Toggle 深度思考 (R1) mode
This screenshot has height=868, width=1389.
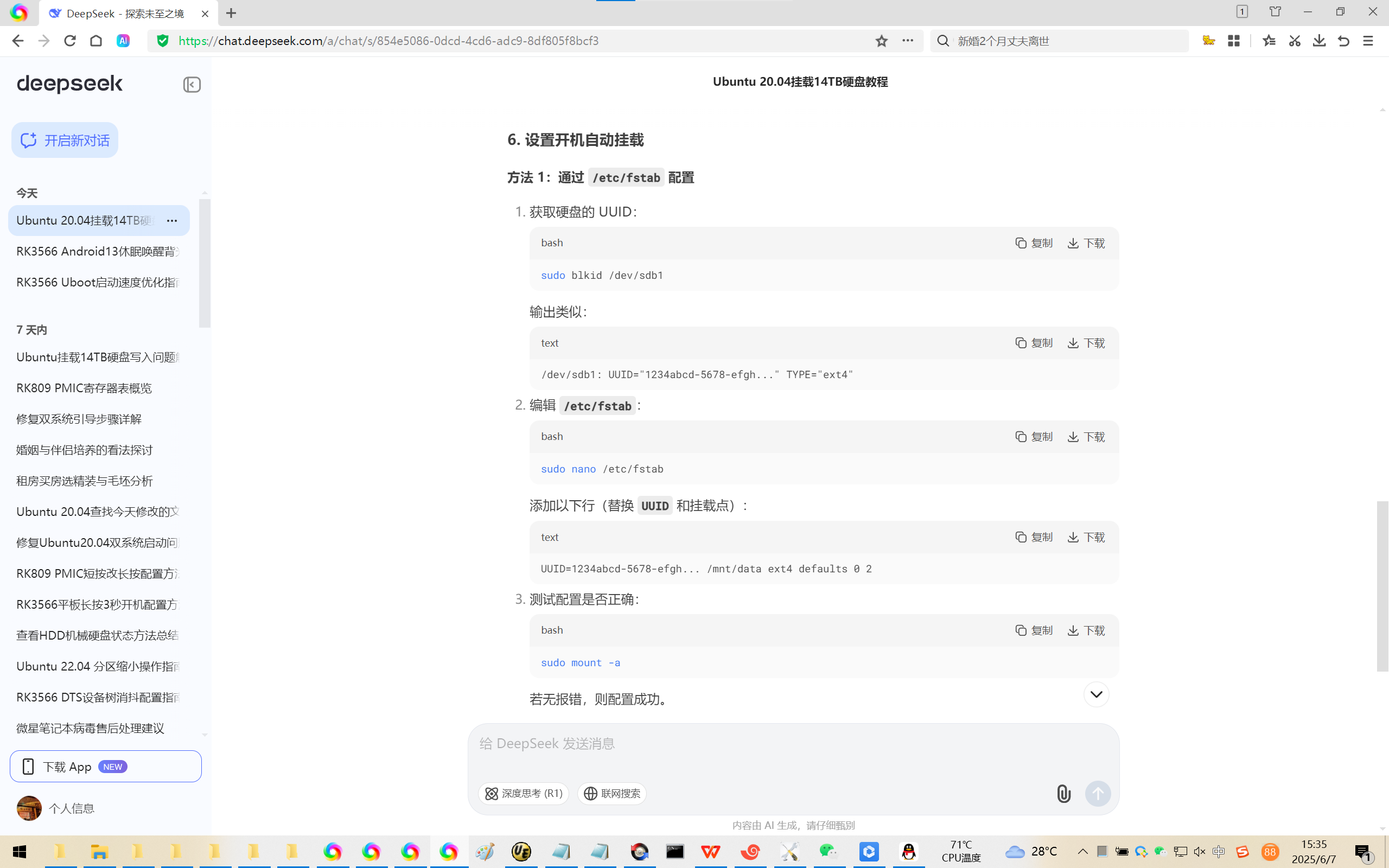(524, 793)
